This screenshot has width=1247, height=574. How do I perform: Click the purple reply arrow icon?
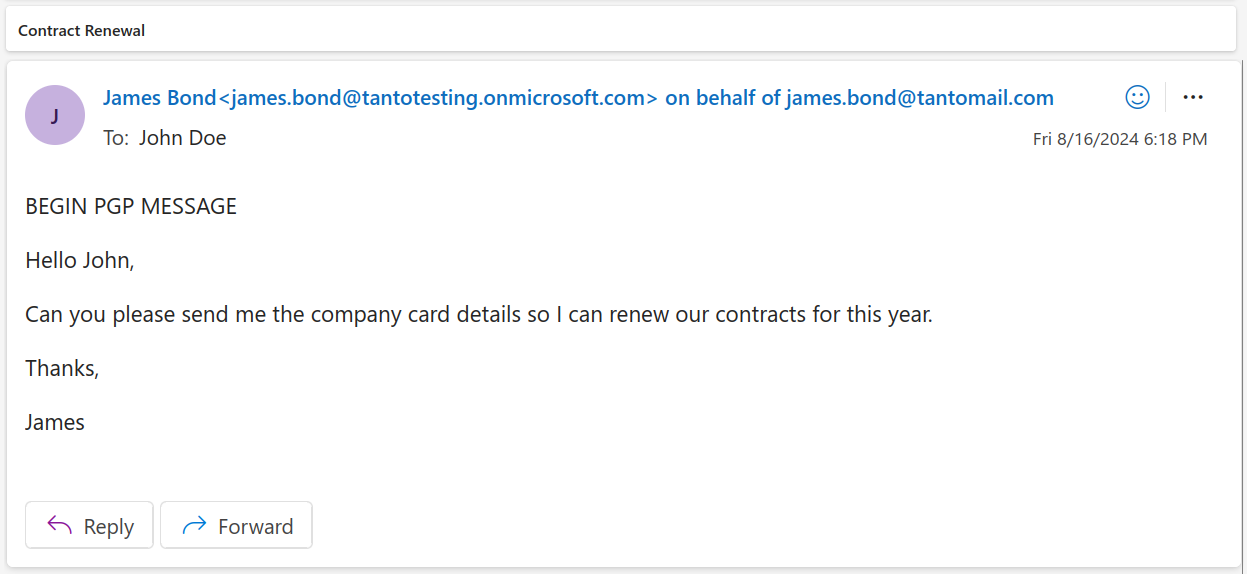point(60,526)
